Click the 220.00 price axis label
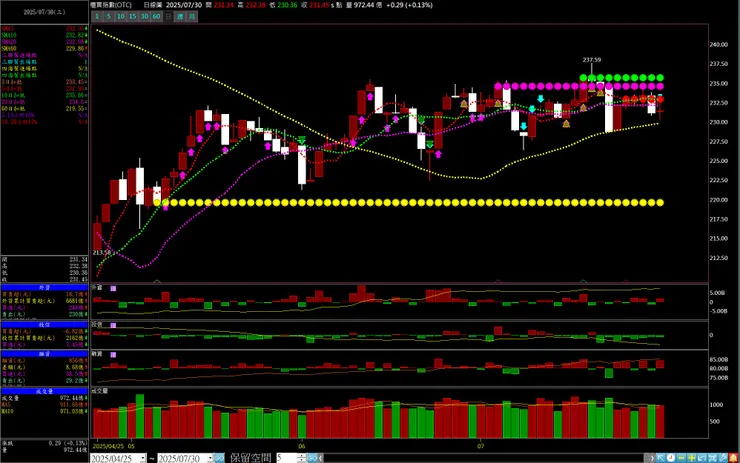 pyautogui.click(x=718, y=200)
